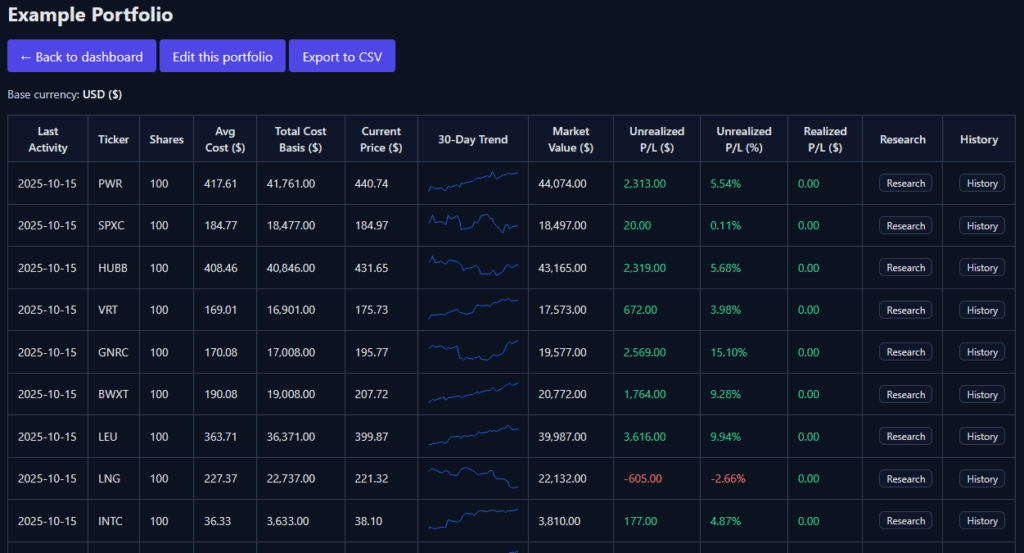View History for SPXC
The image size is (1024, 553).
982,226
